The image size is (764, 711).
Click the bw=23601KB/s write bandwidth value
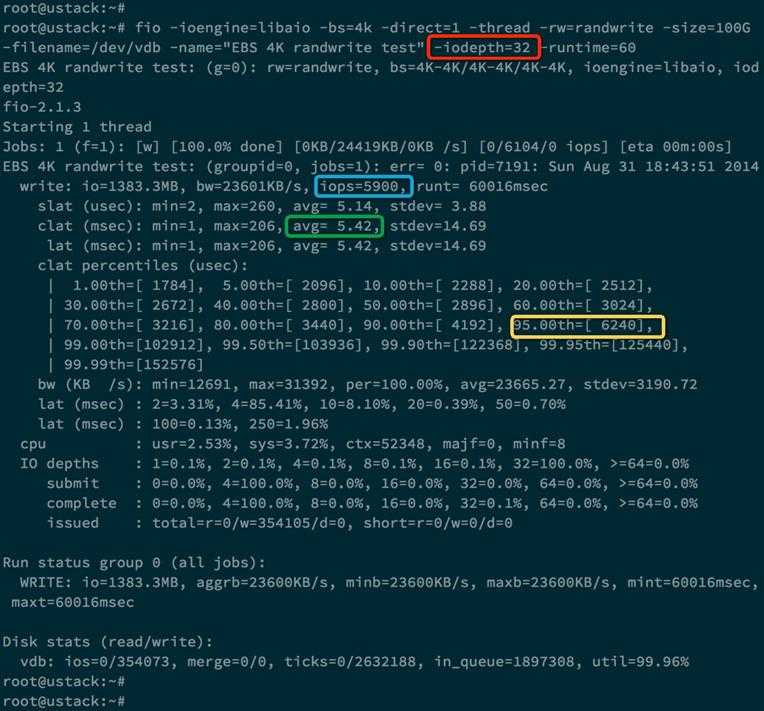[252, 187]
